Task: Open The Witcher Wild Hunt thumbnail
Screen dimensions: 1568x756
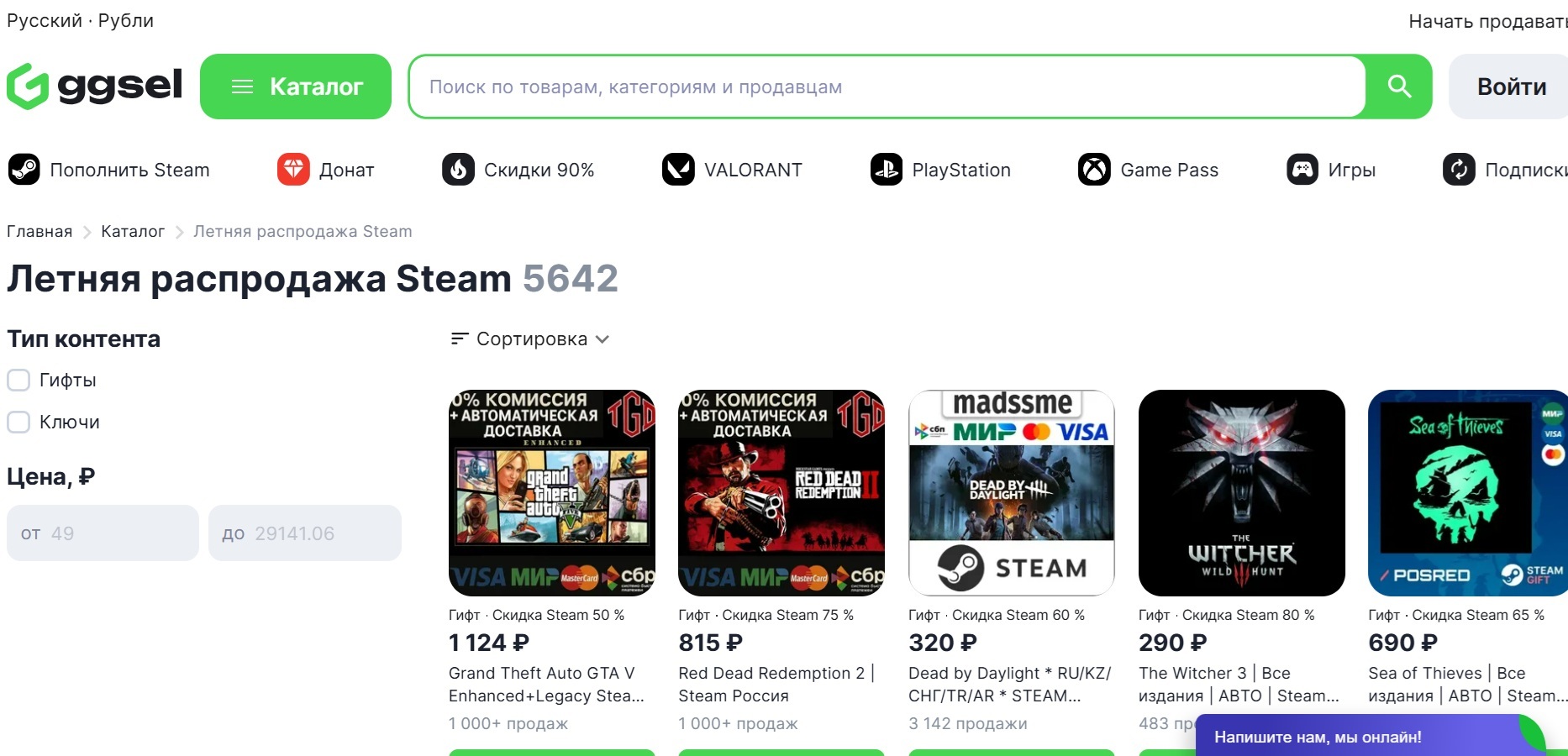Action: point(1242,493)
